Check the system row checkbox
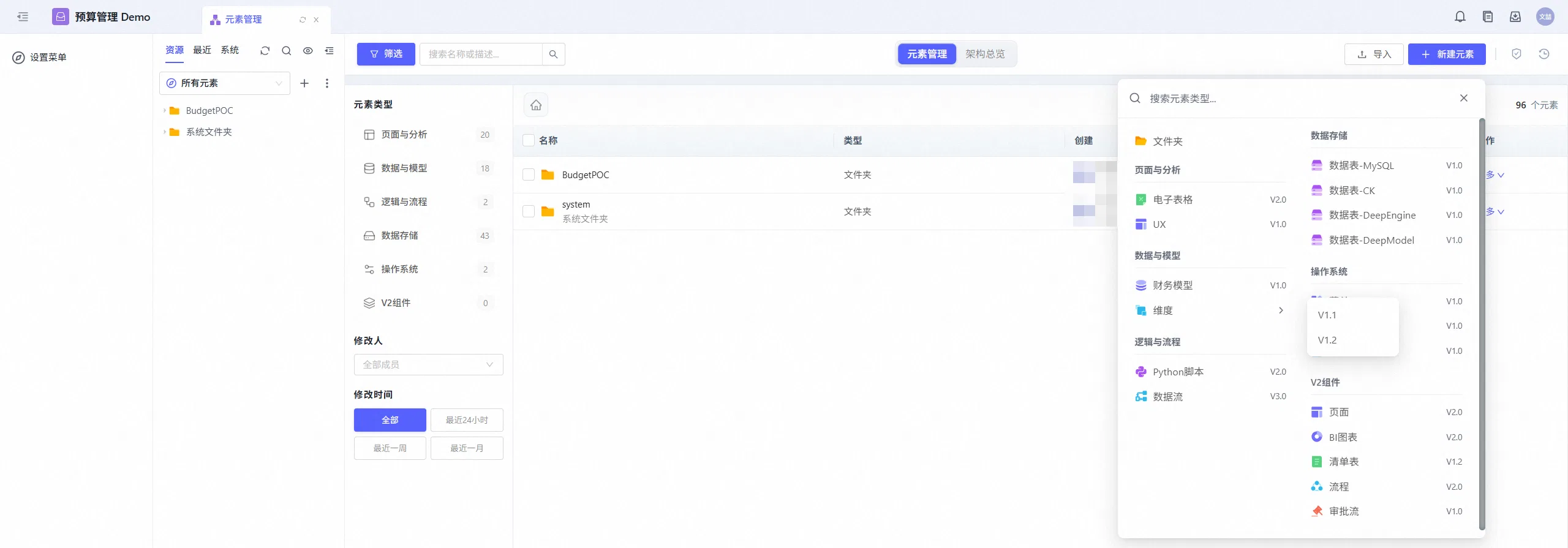Viewport: 1568px width, 548px height. (529, 211)
